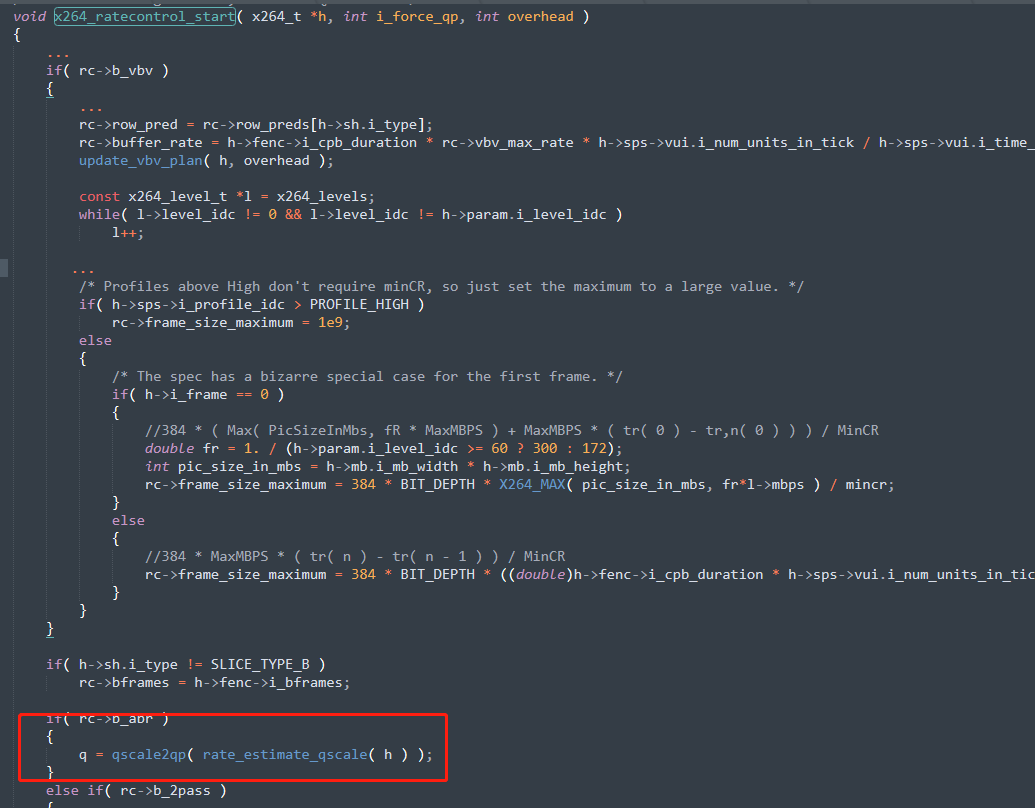Click the 'bizarre special case' comment
Screen dimensions: 1035x808
[x=367, y=376]
